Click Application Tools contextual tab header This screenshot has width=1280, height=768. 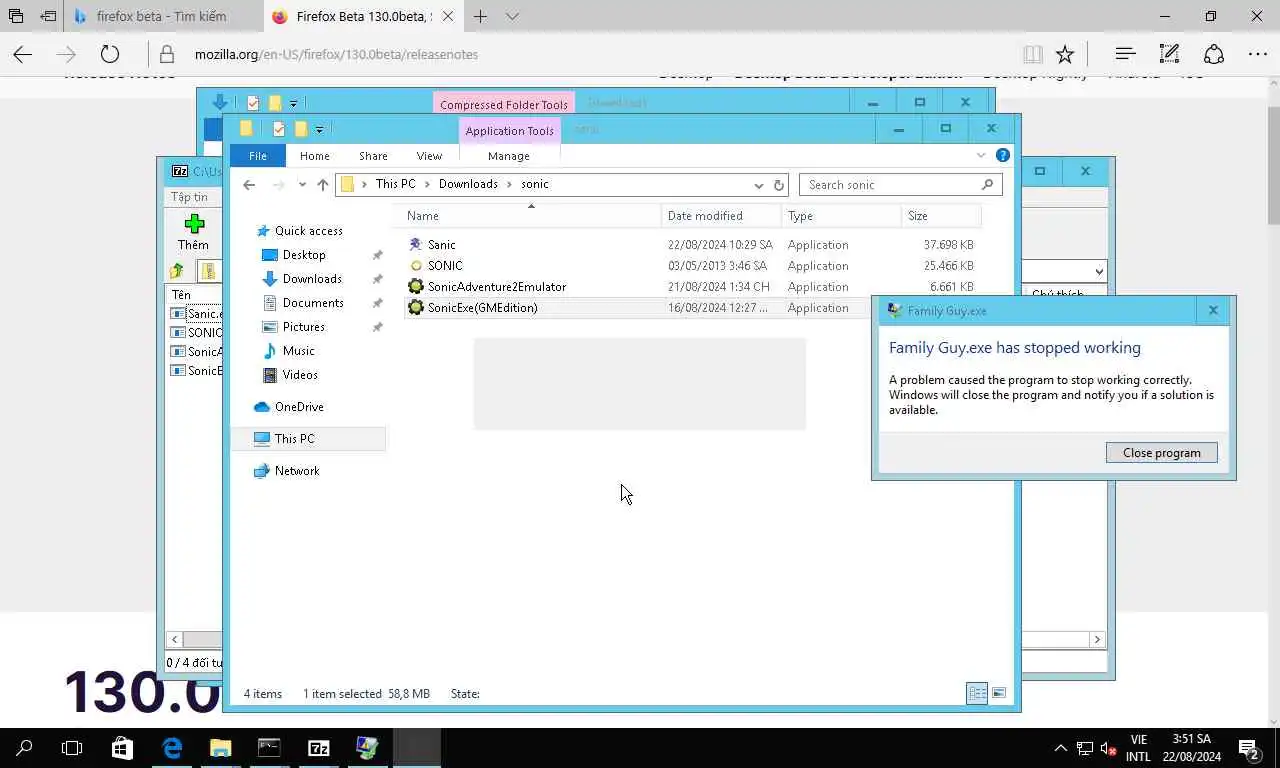point(509,131)
